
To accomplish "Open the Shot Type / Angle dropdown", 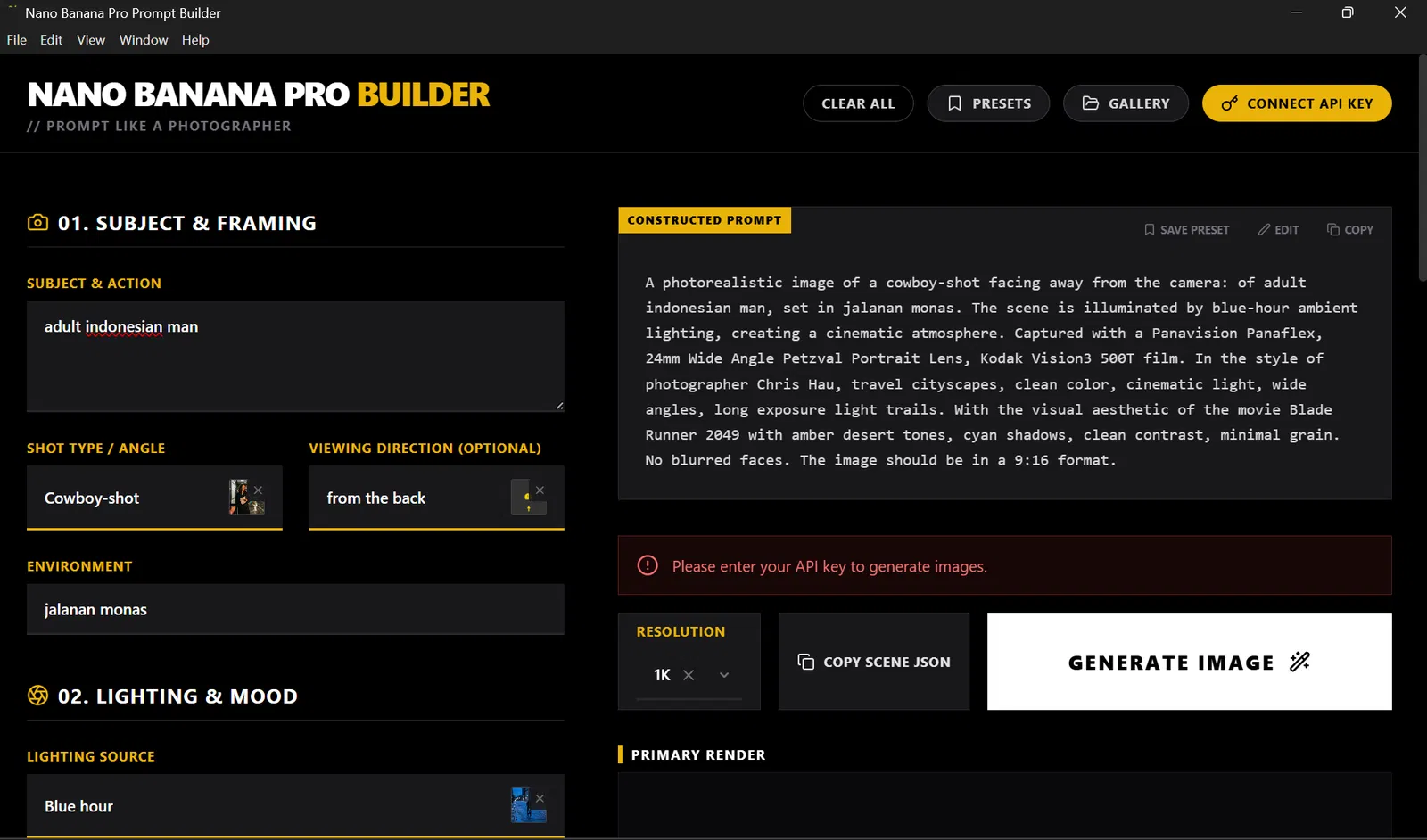I will coord(125,498).
